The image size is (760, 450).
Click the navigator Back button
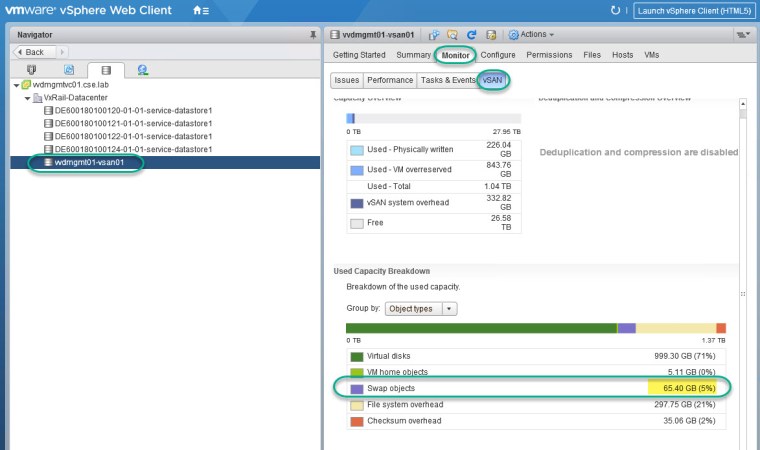point(34,52)
